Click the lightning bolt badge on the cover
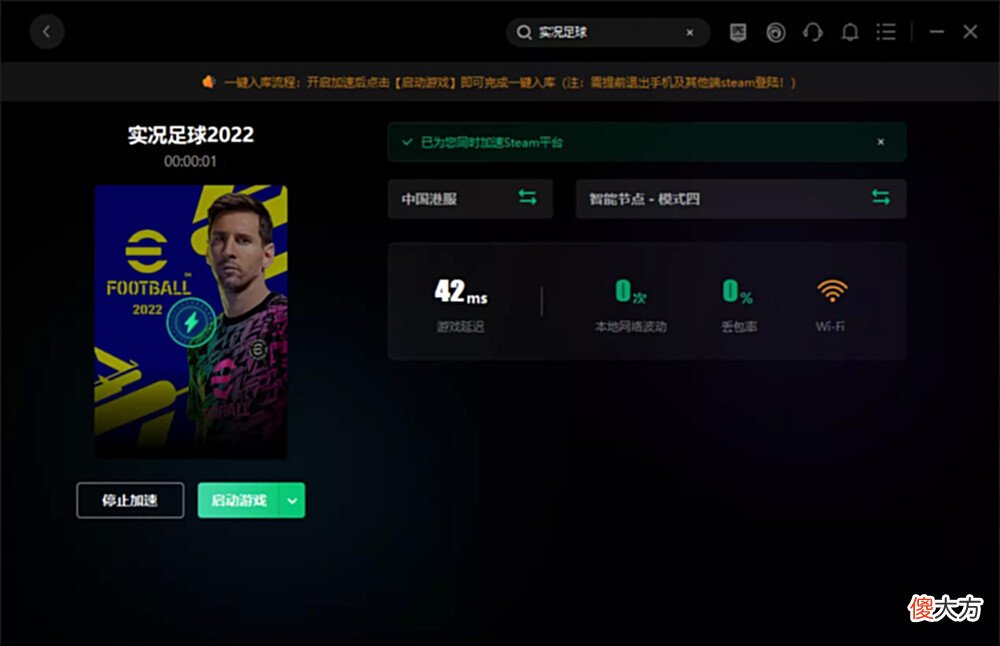1000x646 pixels. tap(191, 322)
